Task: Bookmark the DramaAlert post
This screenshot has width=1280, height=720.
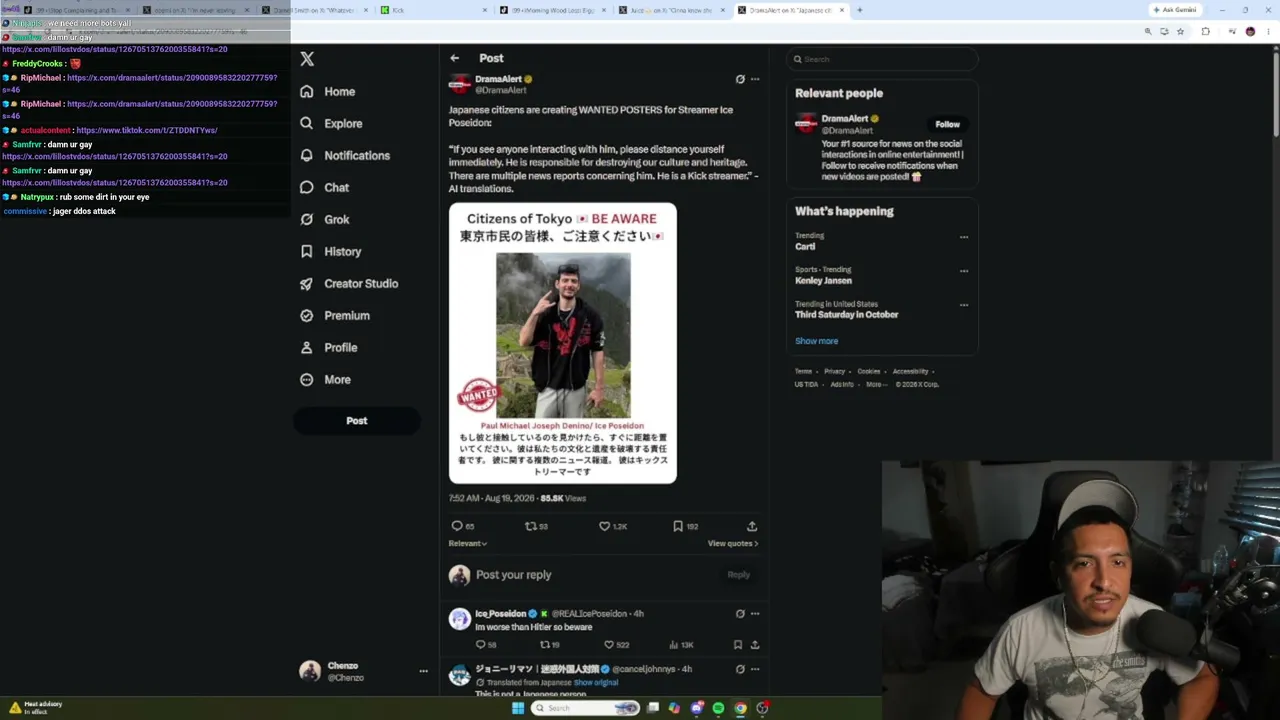Action: tap(678, 526)
